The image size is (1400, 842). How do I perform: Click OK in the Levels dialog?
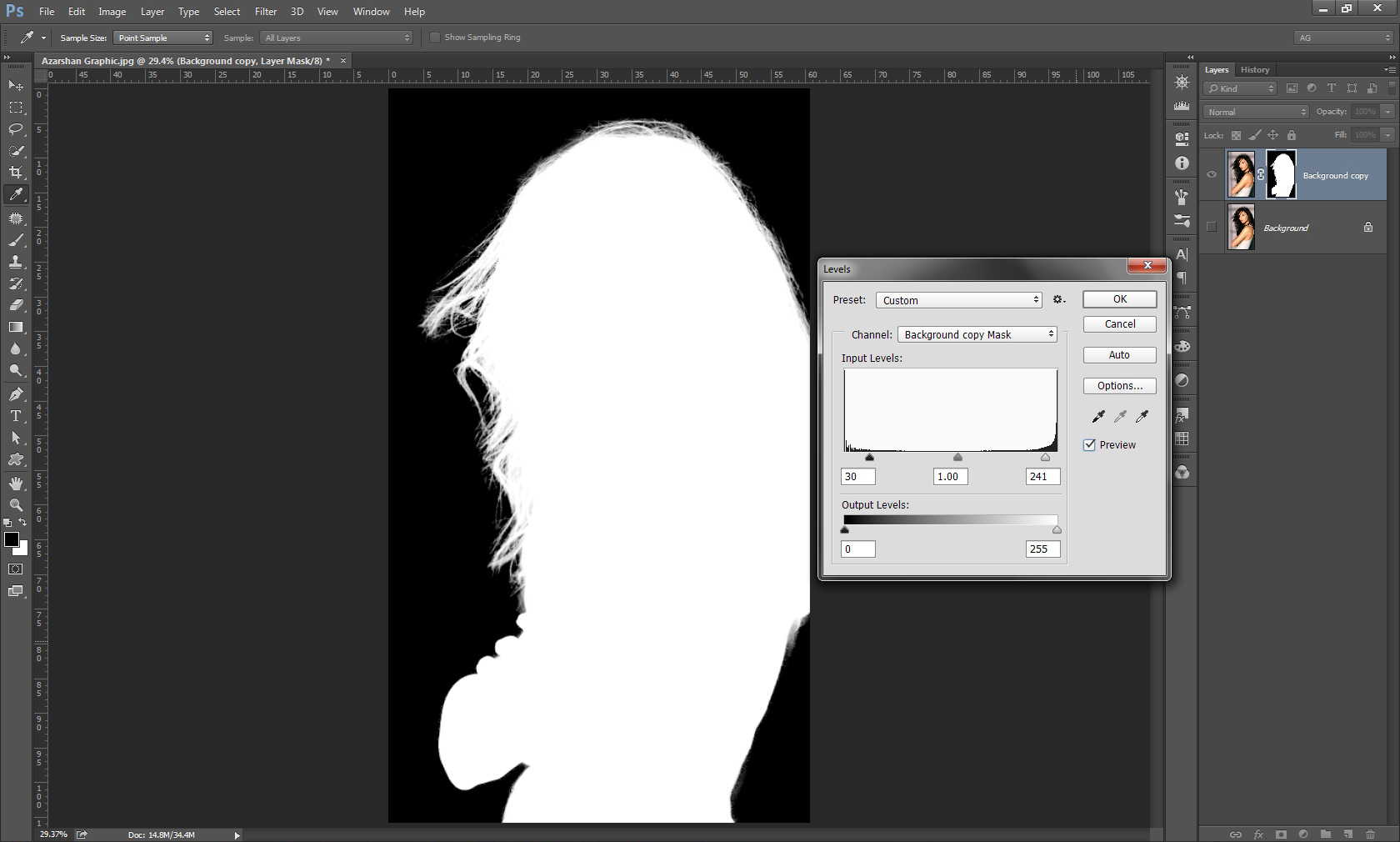[1119, 299]
